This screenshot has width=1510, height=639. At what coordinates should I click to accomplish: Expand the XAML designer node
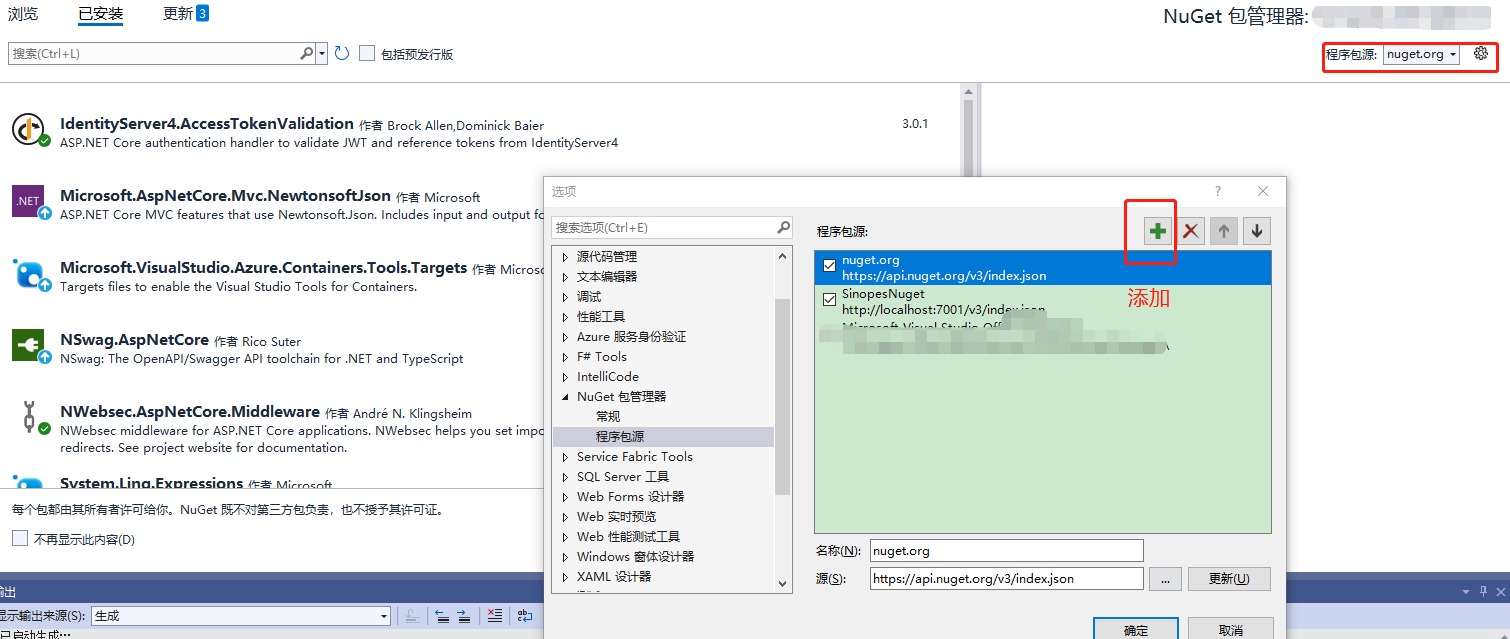point(565,577)
